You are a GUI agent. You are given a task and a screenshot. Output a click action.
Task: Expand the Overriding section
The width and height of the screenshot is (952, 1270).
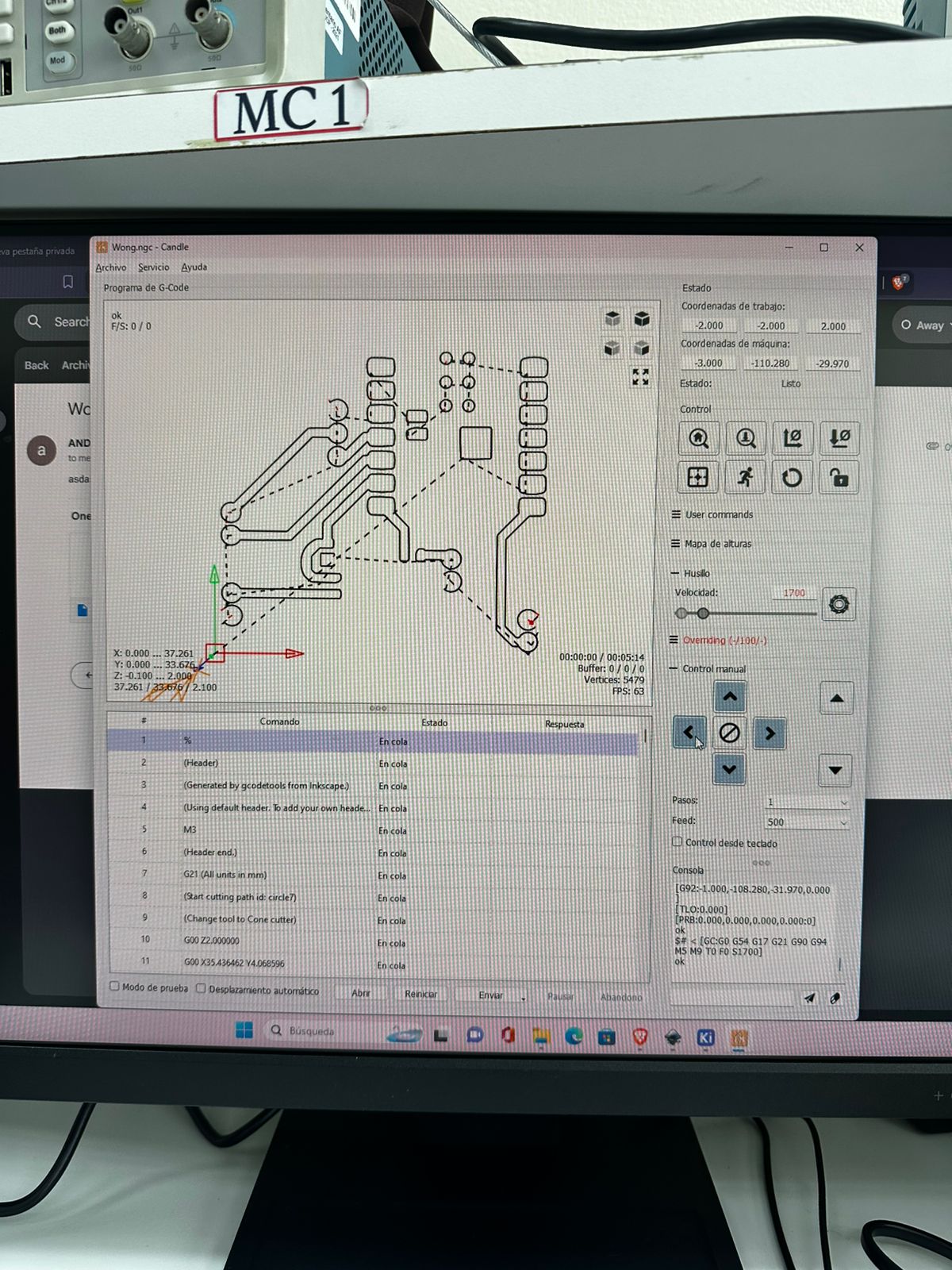(x=718, y=640)
